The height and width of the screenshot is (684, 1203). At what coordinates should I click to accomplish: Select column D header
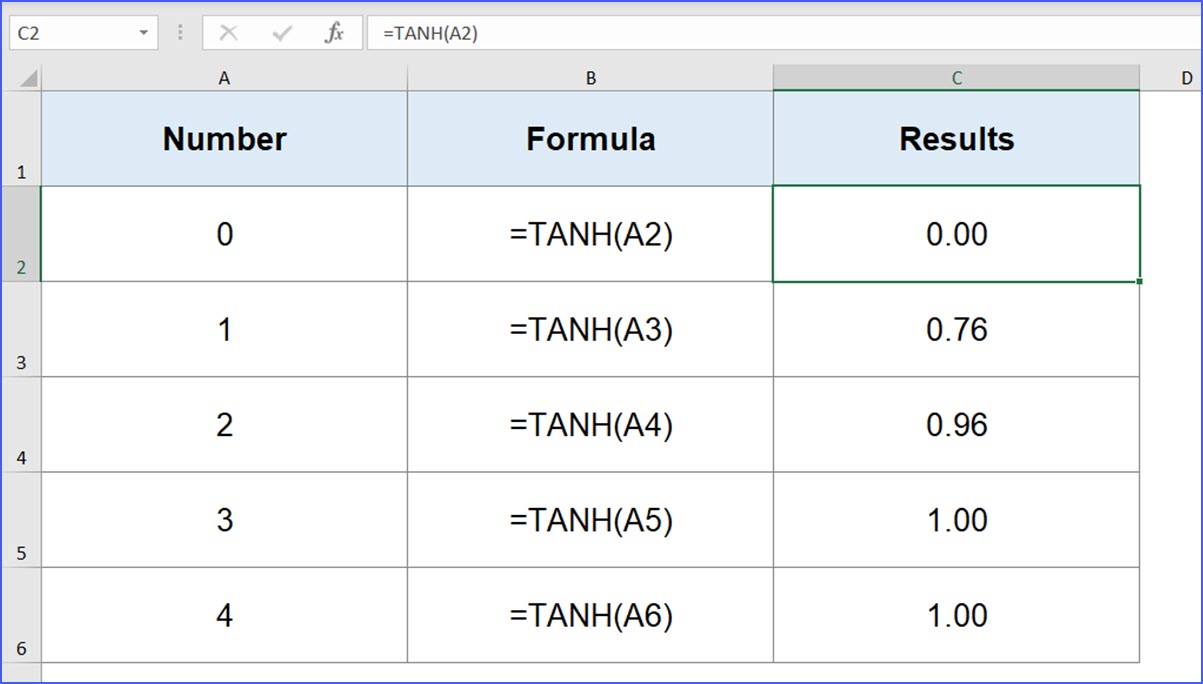coord(1185,78)
